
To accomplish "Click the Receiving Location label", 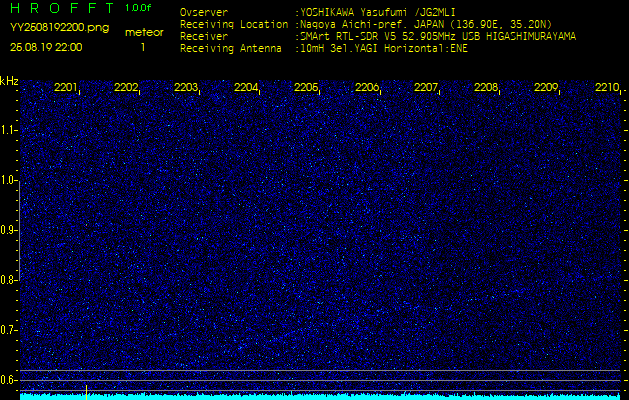I will click(x=234, y=24).
